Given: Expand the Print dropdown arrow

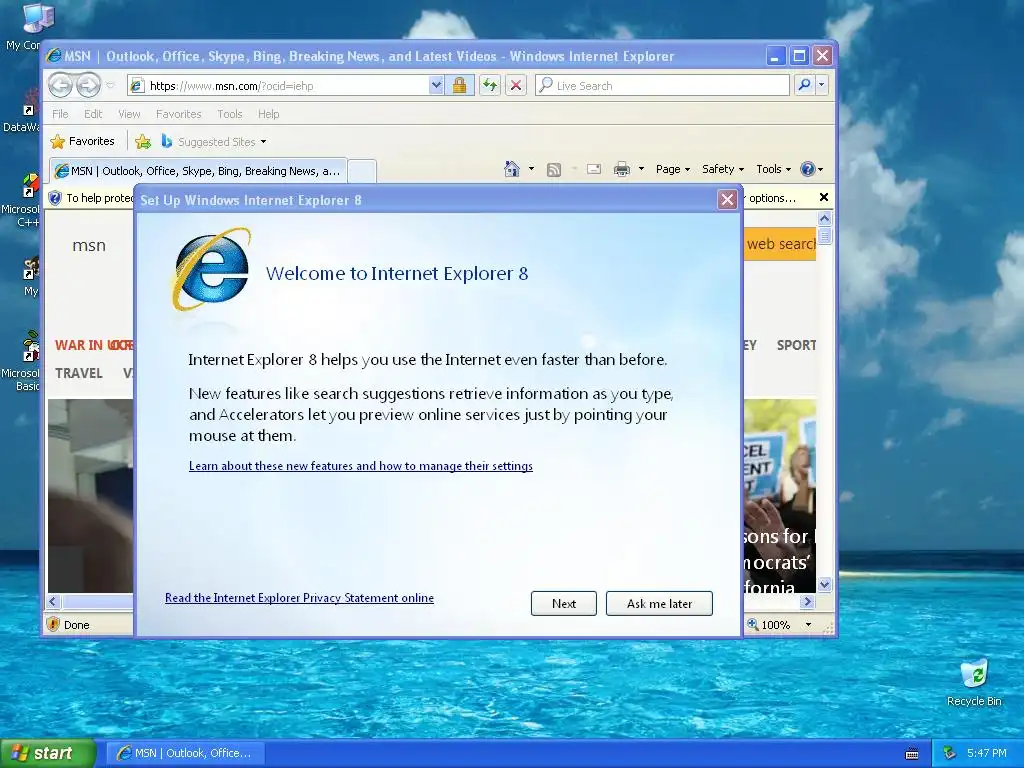Looking at the screenshot, I should tap(641, 169).
